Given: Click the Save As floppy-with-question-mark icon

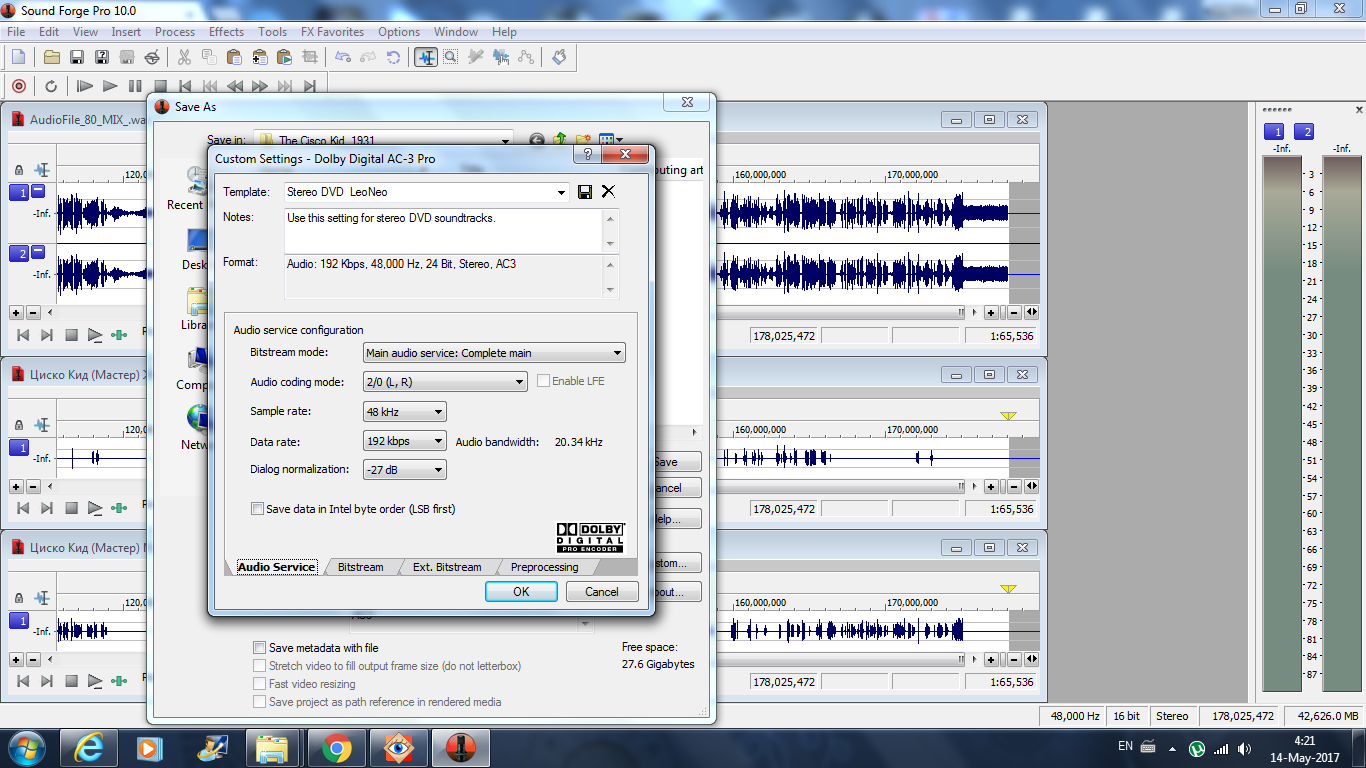Looking at the screenshot, I should tap(102, 57).
